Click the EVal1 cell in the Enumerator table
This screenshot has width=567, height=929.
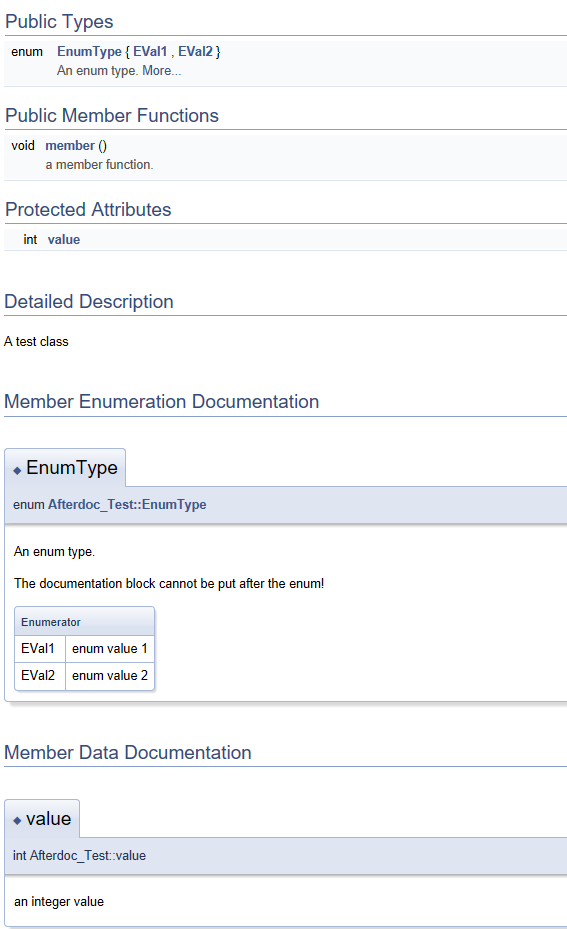click(40, 649)
